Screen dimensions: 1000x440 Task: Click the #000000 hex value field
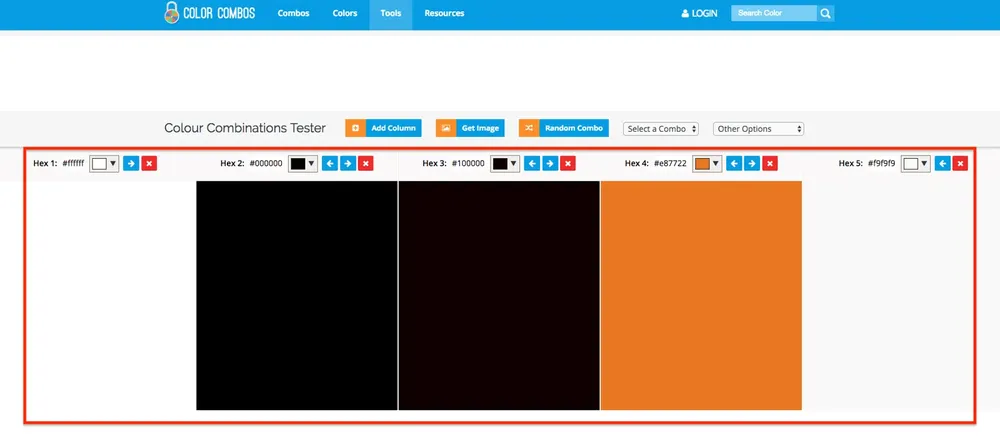click(x=266, y=164)
